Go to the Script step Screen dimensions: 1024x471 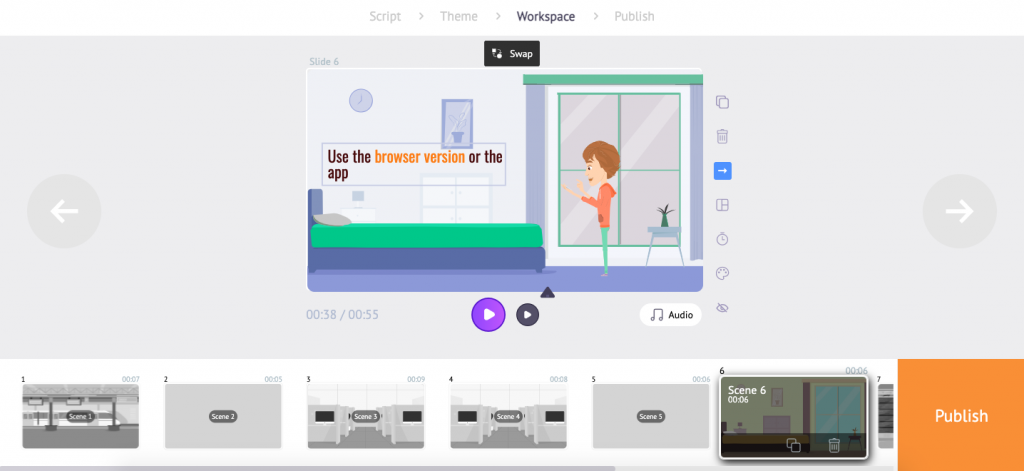pos(385,16)
